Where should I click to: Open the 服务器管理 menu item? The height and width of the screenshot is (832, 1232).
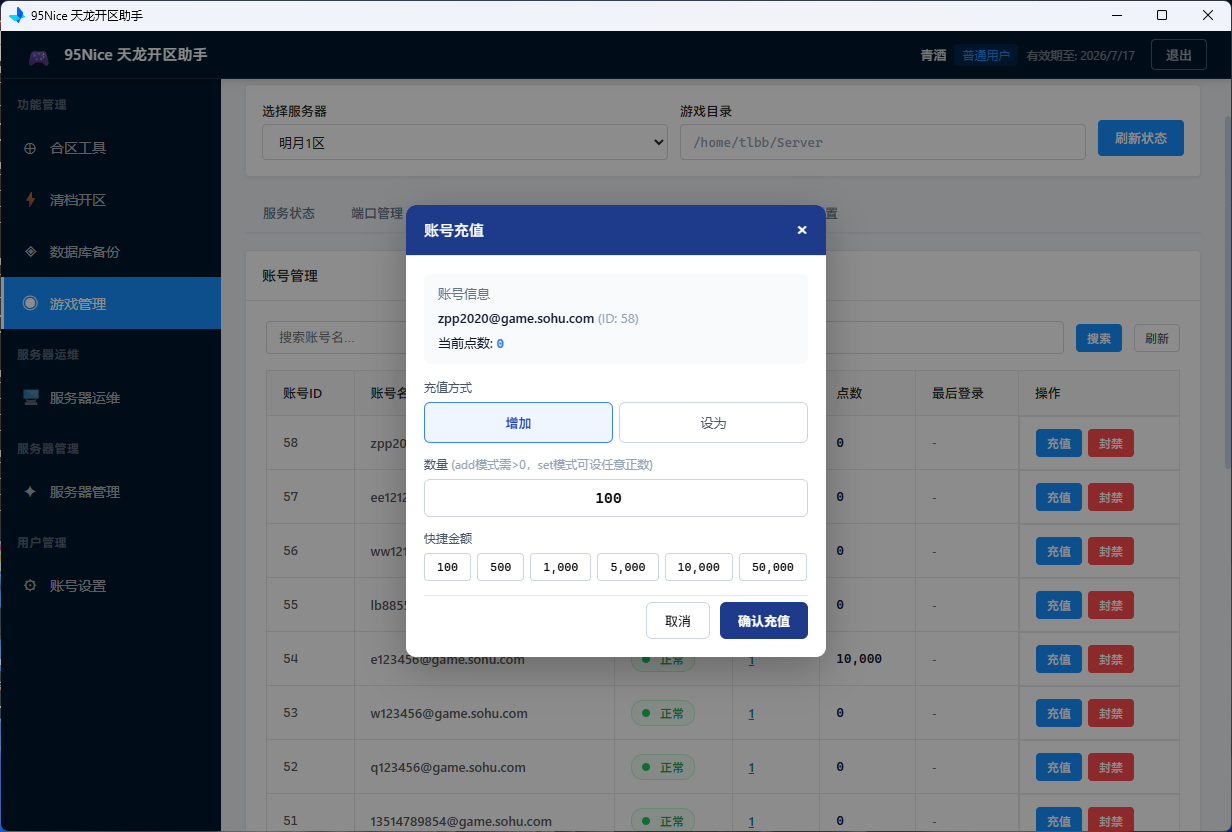(x=110, y=492)
